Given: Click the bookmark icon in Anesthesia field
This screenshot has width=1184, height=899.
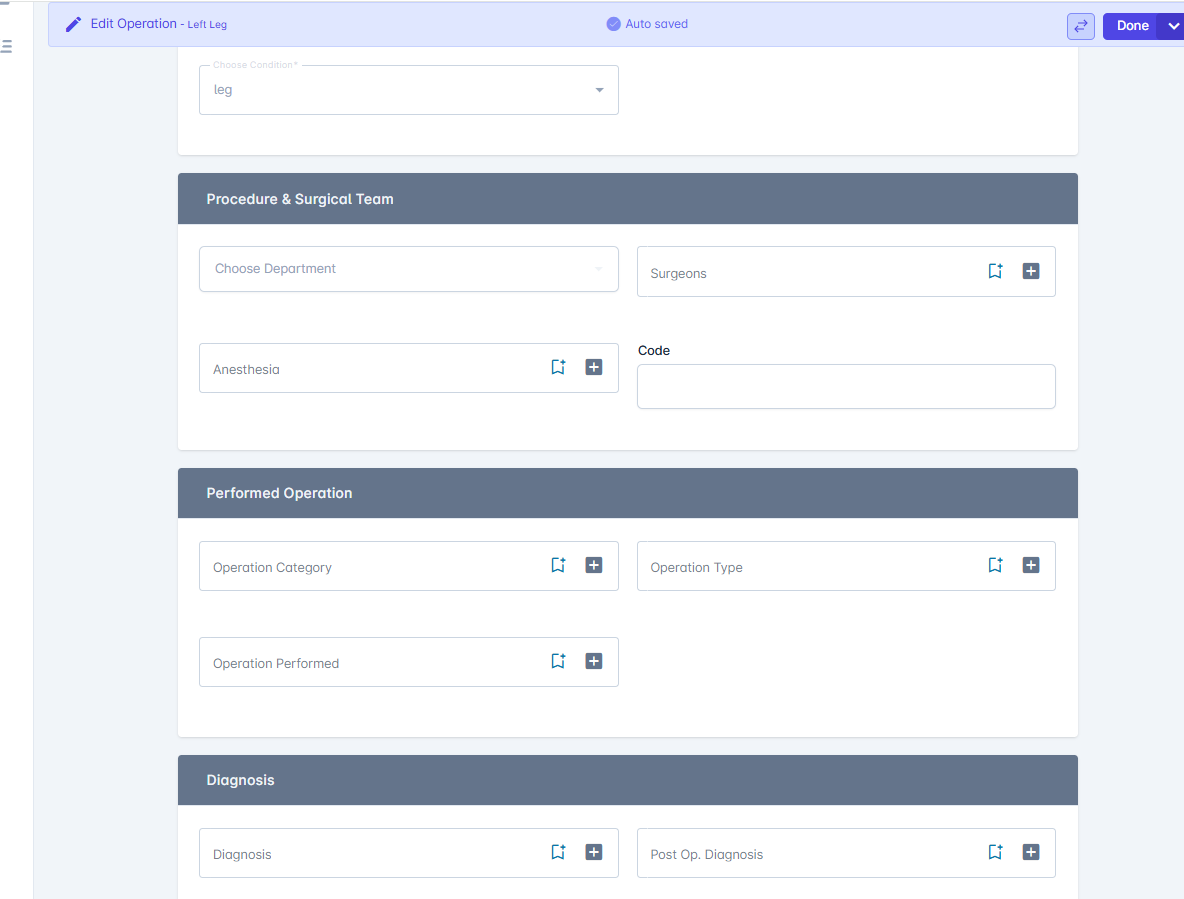Looking at the screenshot, I should 558,367.
